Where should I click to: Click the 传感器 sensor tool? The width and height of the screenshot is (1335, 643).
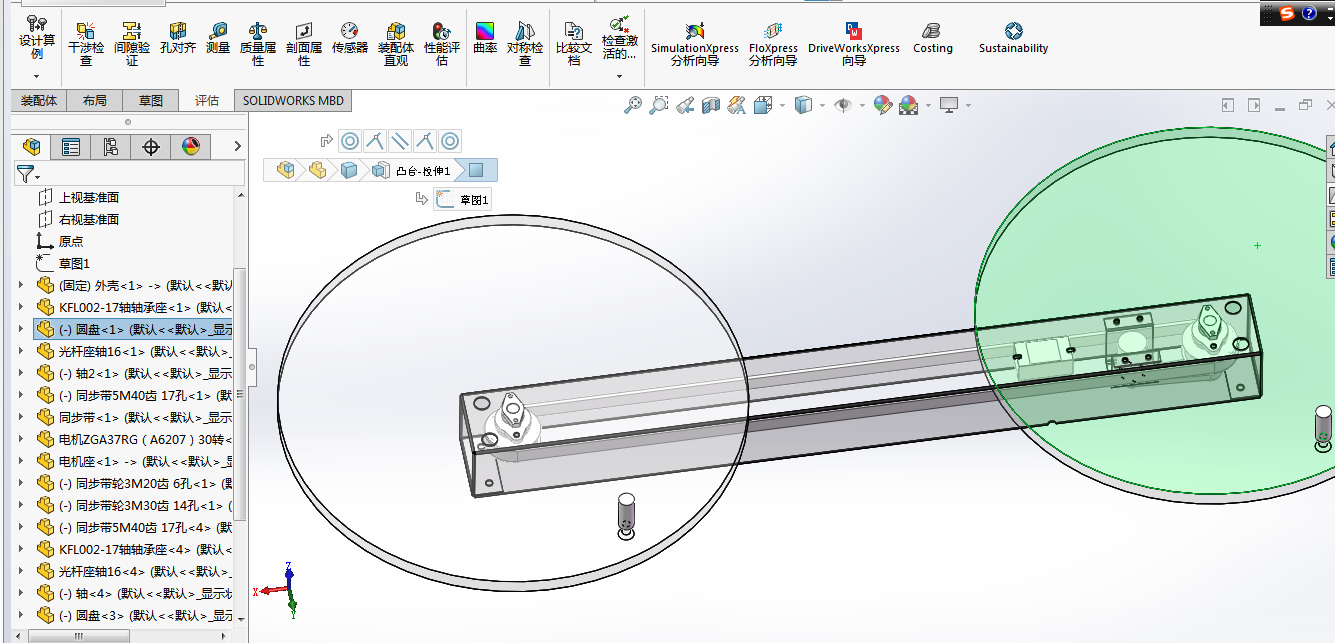[x=350, y=38]
